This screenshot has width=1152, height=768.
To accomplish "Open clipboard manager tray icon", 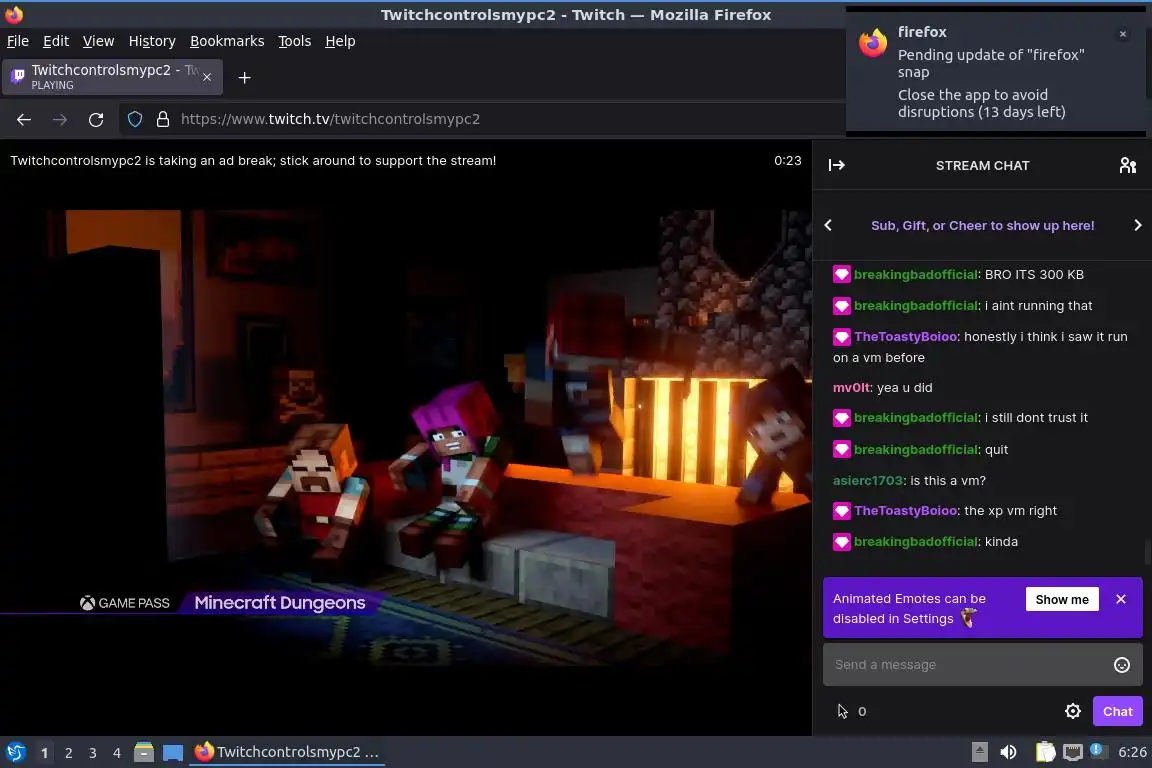I will tap(1045, 752).
